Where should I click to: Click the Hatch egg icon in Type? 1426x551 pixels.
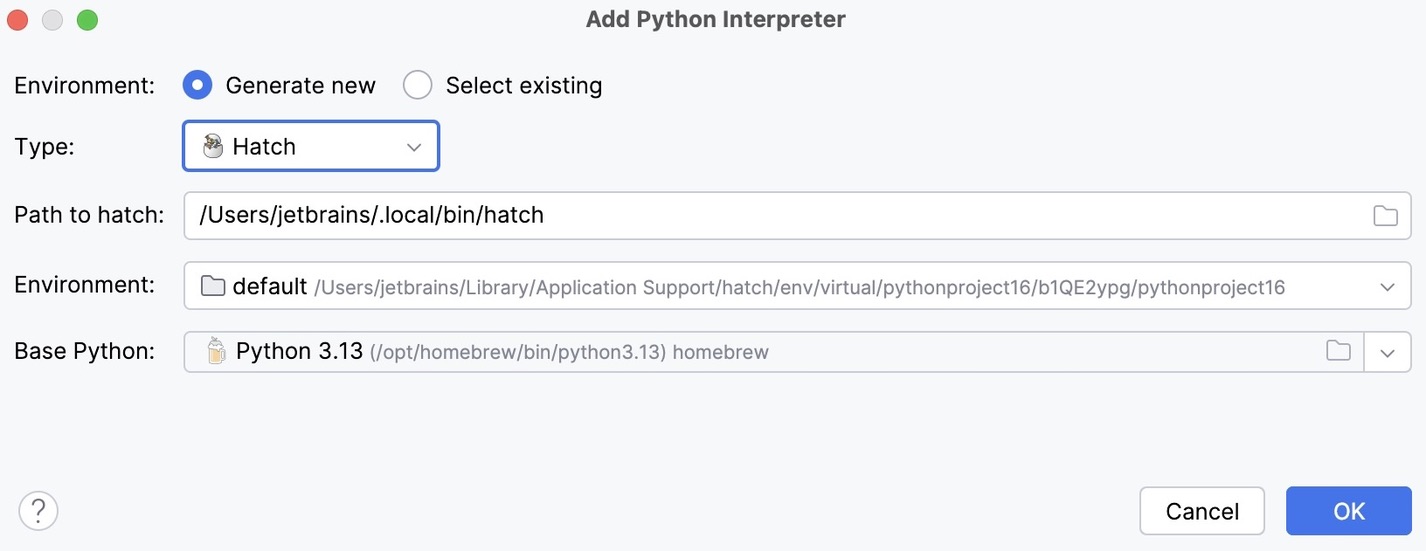[213, 147]
